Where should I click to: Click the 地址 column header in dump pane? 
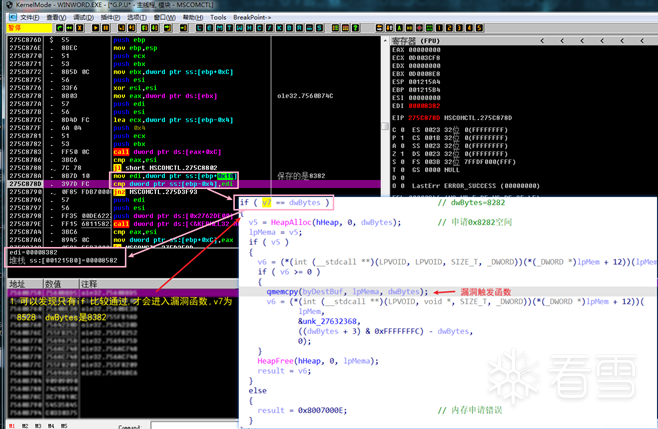(x=25, y=284)
